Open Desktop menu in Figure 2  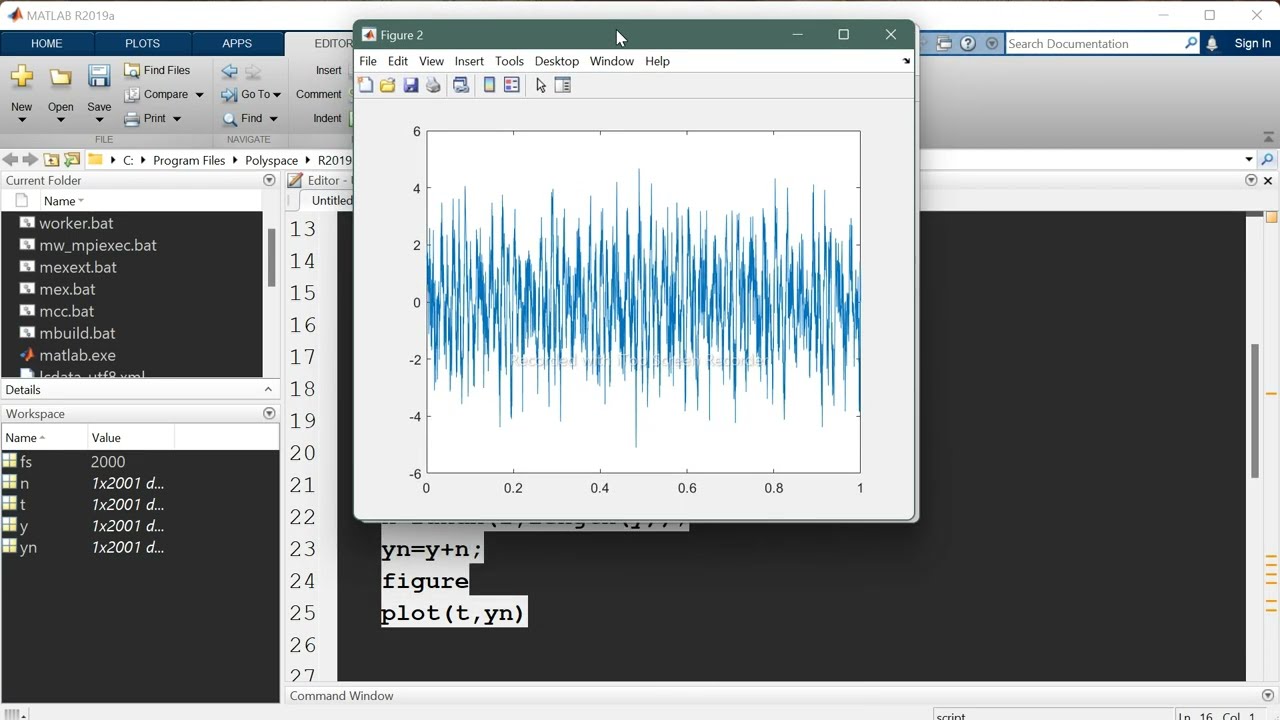557,61
